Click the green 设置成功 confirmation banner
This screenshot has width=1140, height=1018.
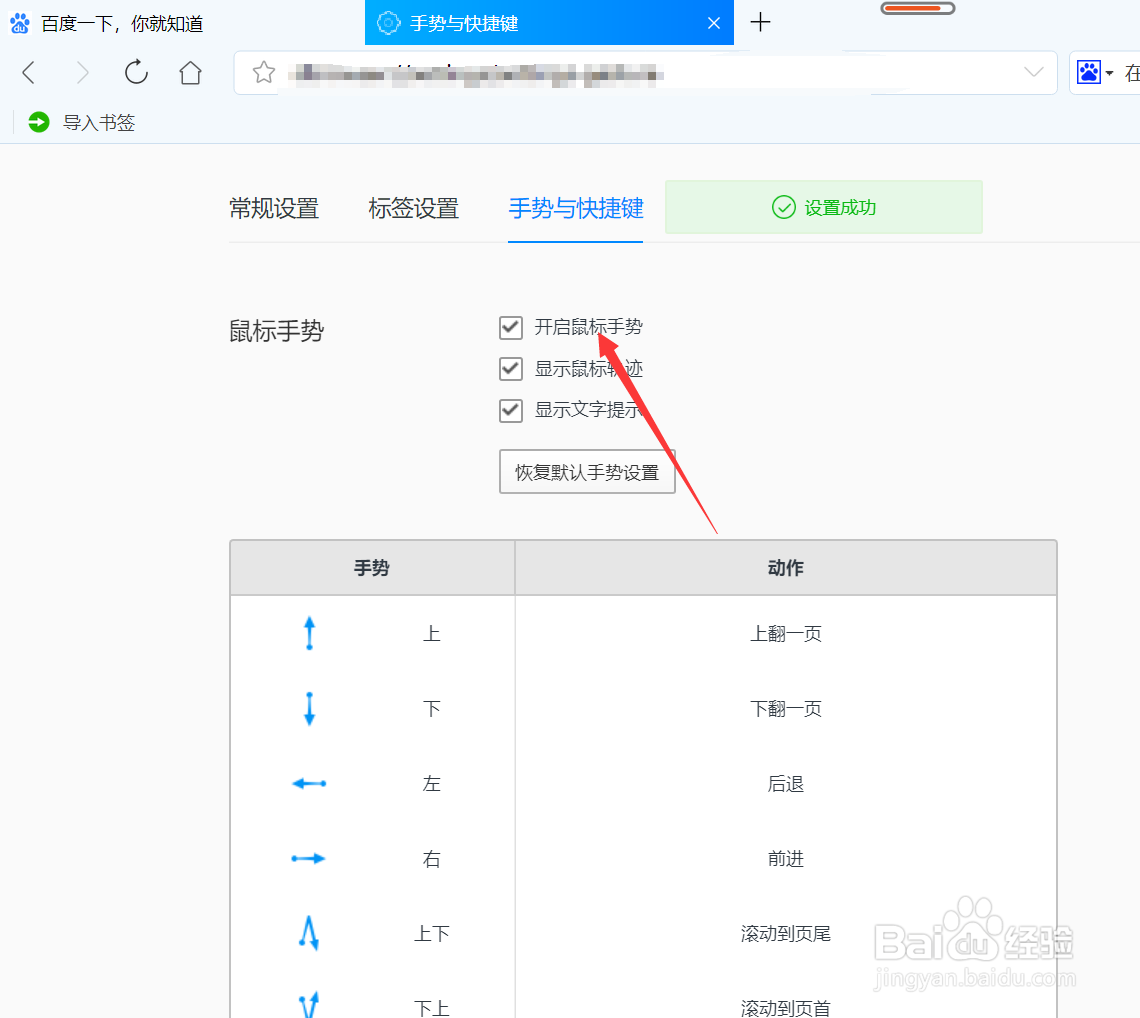coord(823,207)
